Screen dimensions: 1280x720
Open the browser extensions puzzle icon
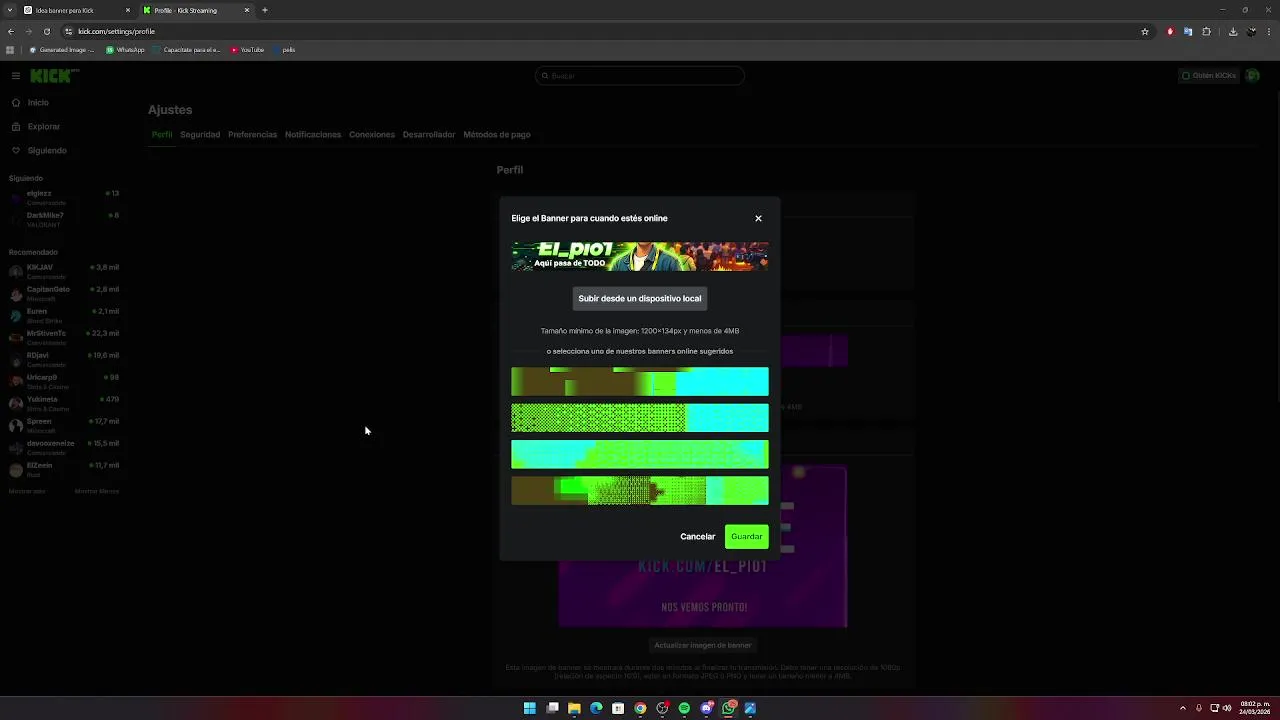1206,31
